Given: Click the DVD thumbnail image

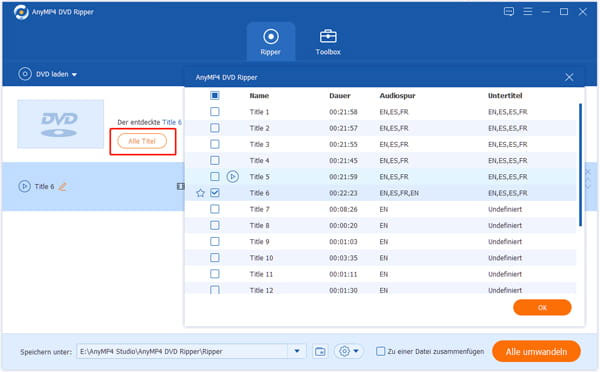Looking at the screenshot, I should tap(60, 124).
